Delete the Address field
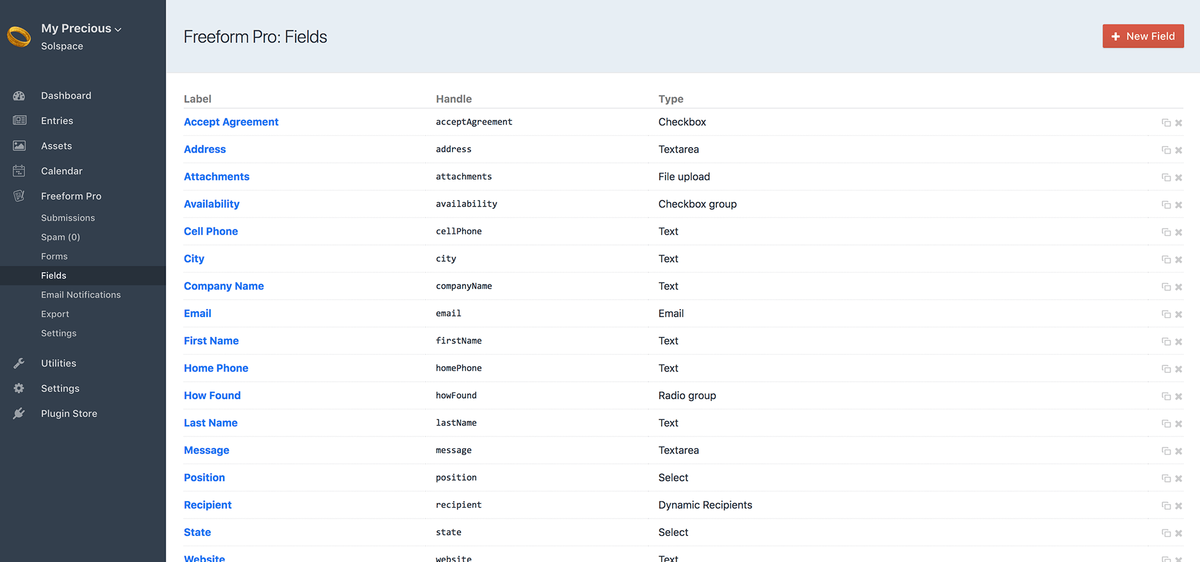Viewport: 1200px width, 562px height. (1179, 150)
